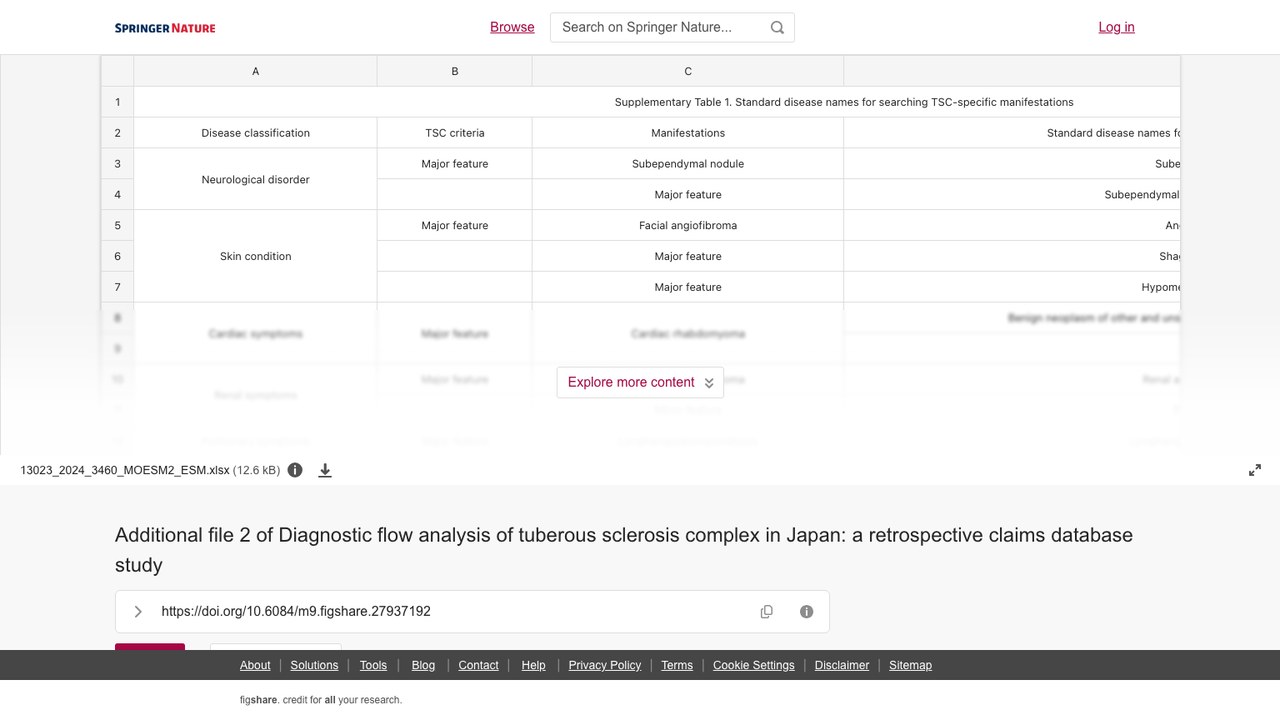Open the Sitemap link
The height and width of the screenshot is (720, 1280).
(910, 665)
